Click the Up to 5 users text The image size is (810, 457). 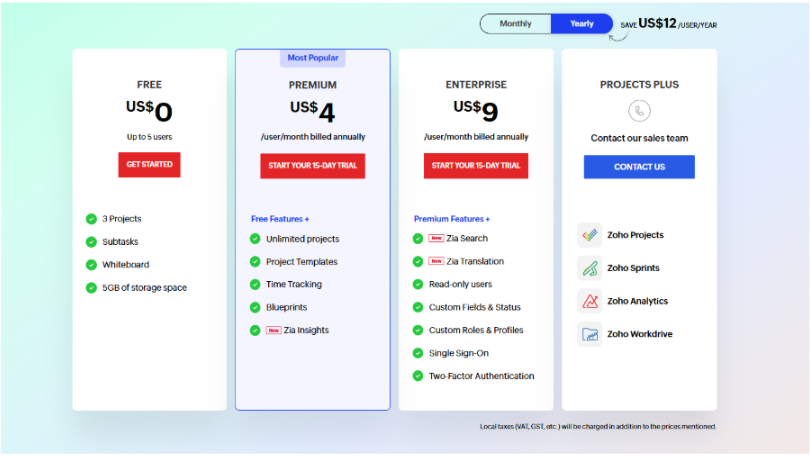tap(149, 137)
